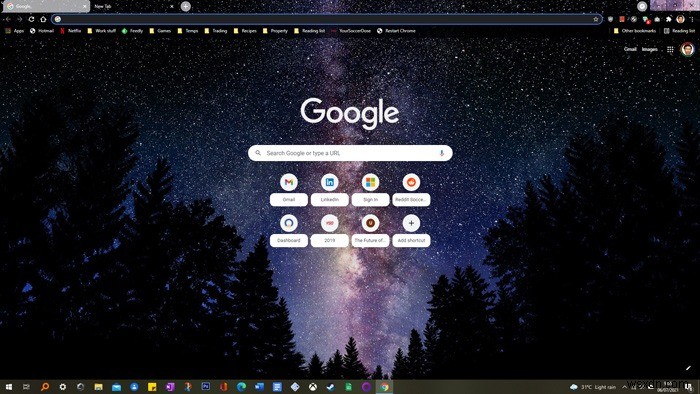Customize this page with pencil icon
Image resolution: width=700 pixels, height=394 pixels.
pyautogui.click(x=688, y=368)
